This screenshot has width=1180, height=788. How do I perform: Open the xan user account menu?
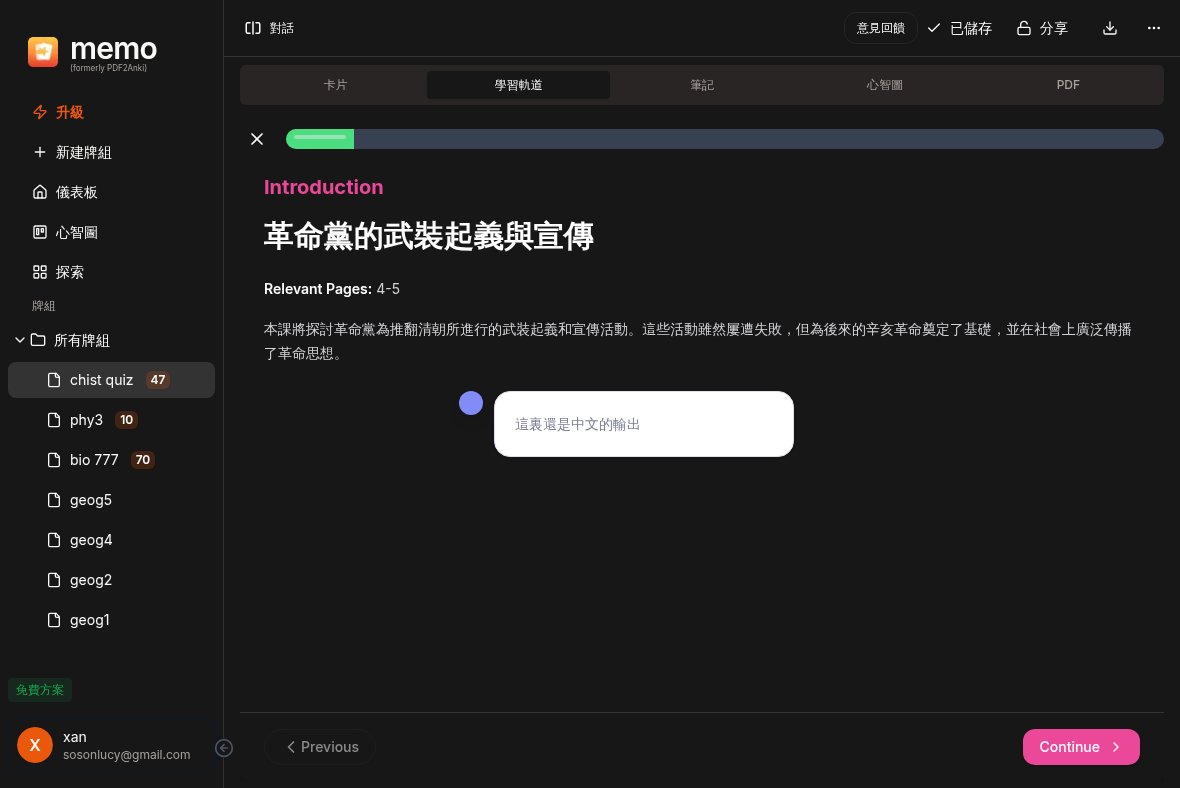[x=105, y=745]
